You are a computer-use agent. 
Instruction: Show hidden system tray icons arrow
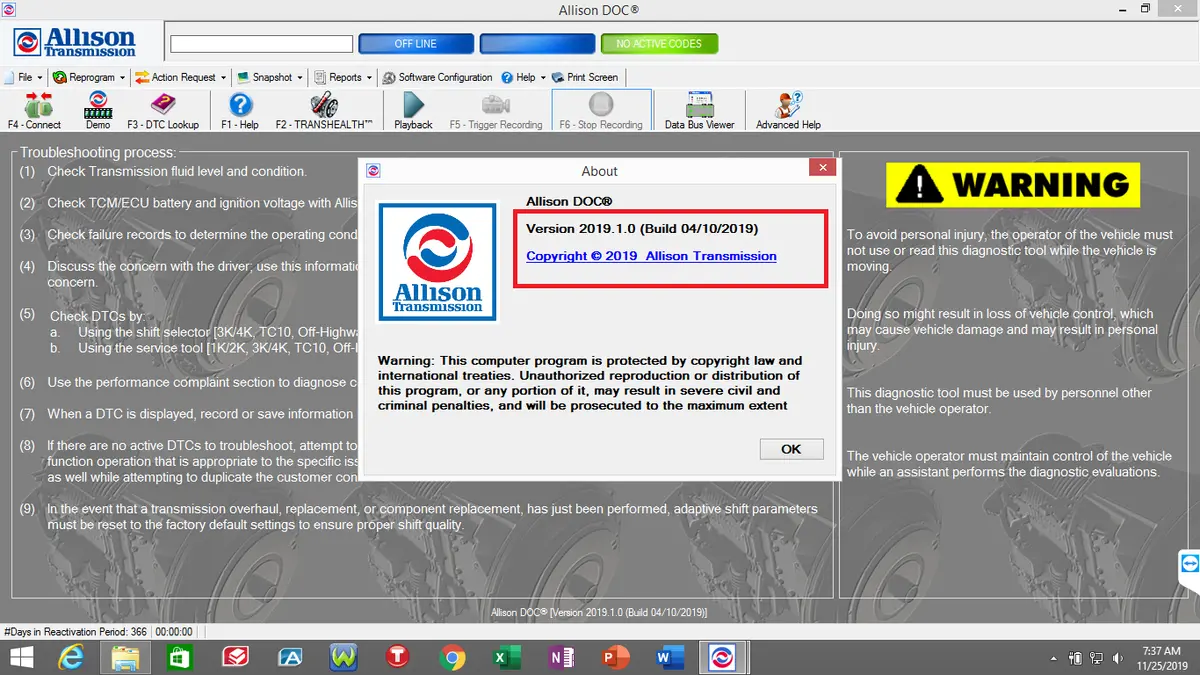tap(1055, 658)
